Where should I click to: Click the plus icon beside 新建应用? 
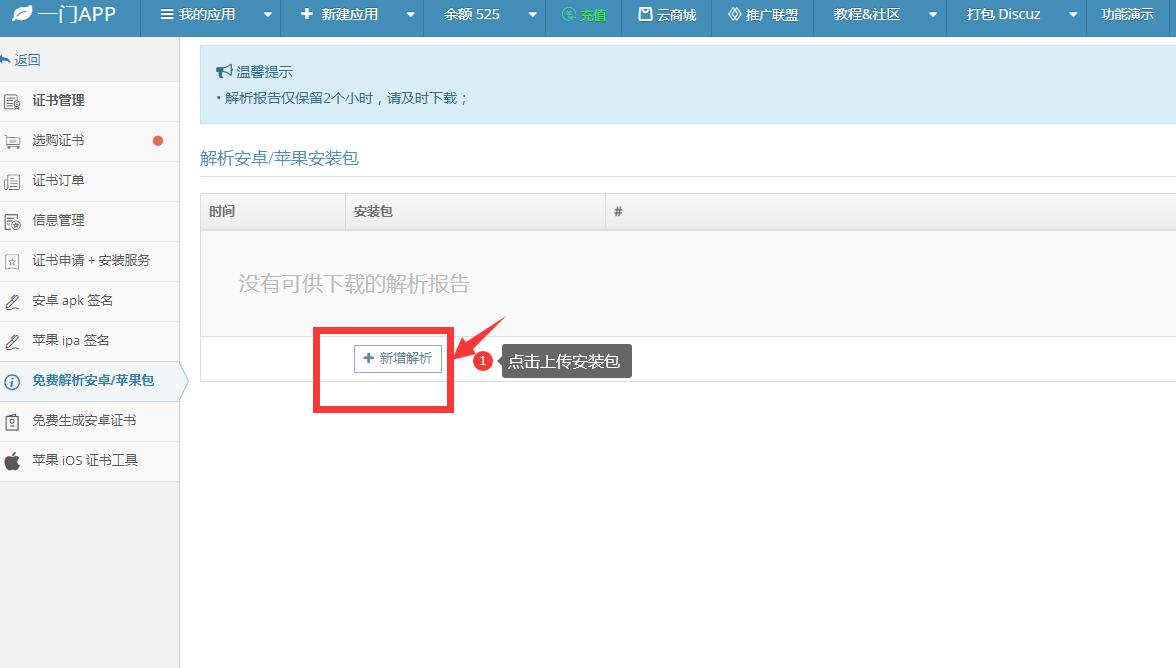(x=306, y=14)
